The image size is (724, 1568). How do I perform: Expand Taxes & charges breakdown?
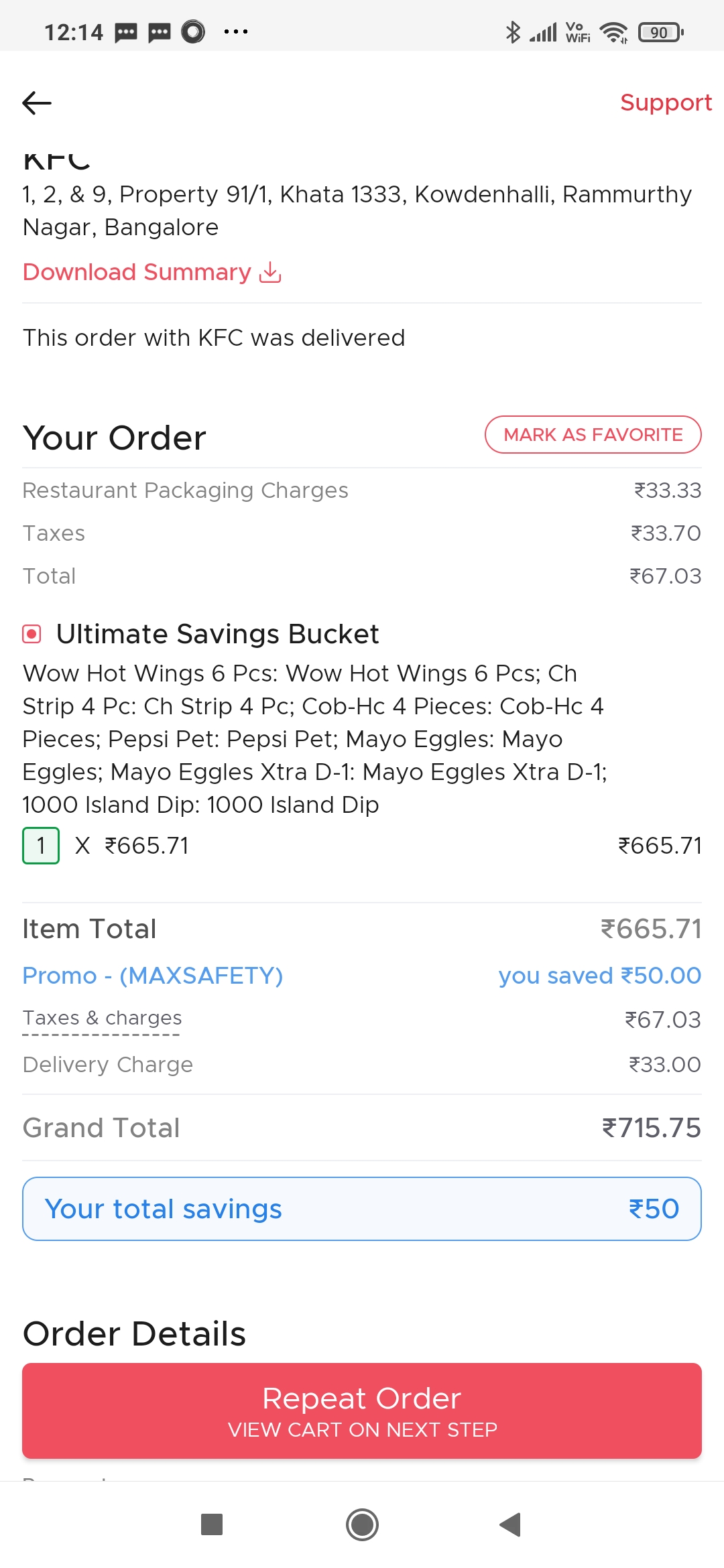102,1019
